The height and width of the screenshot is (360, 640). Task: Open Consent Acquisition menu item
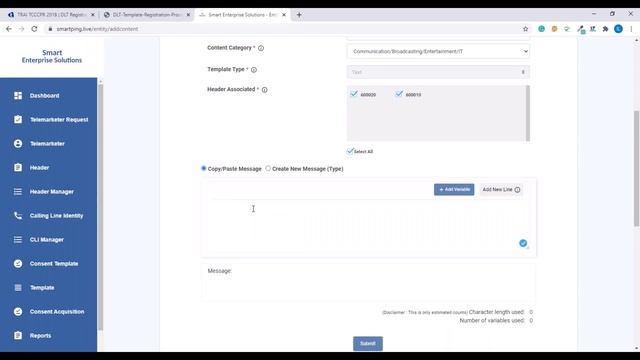pyautogui.click(x=57, y=312)
